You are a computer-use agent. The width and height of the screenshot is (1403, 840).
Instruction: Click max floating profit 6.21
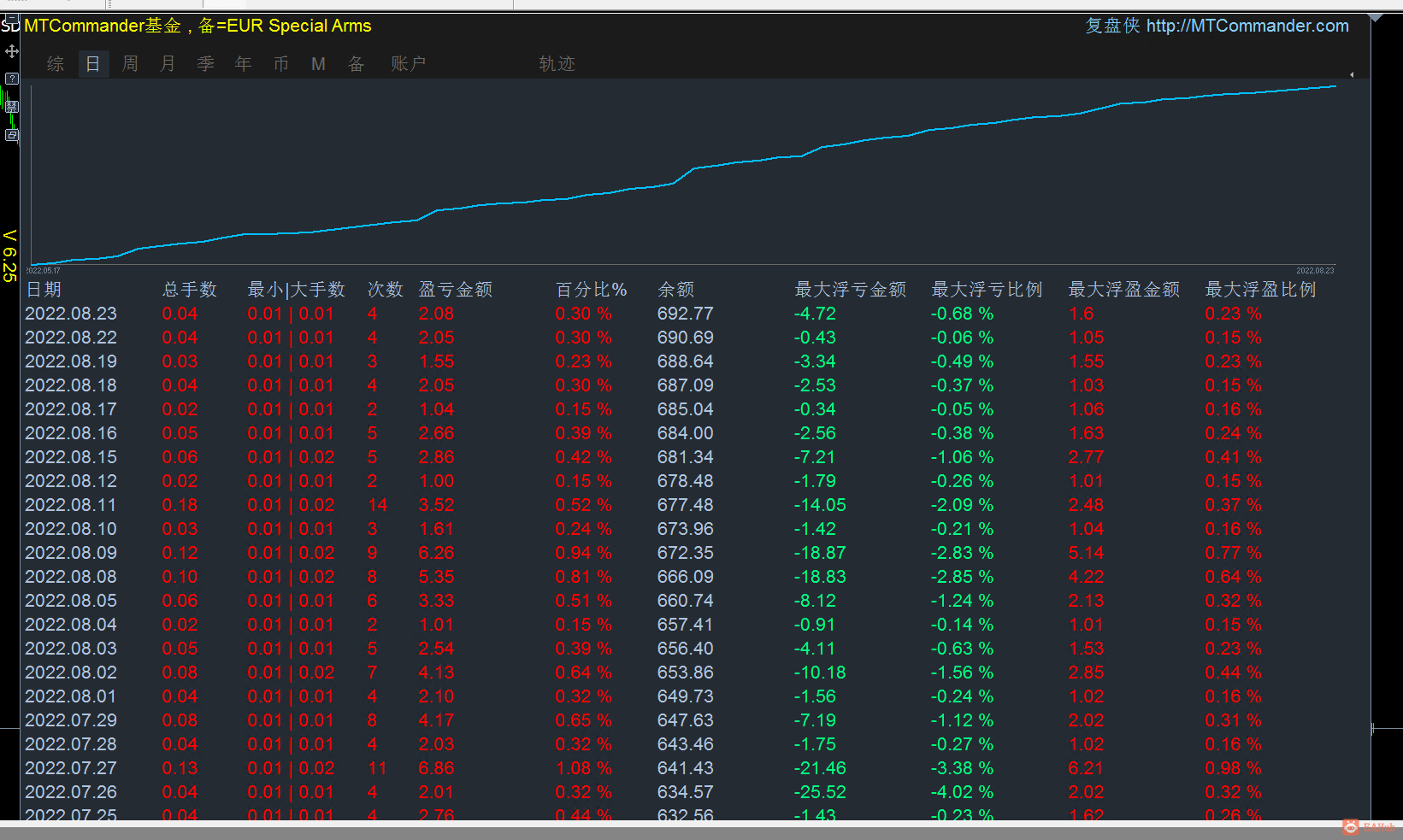point(1086,768)
